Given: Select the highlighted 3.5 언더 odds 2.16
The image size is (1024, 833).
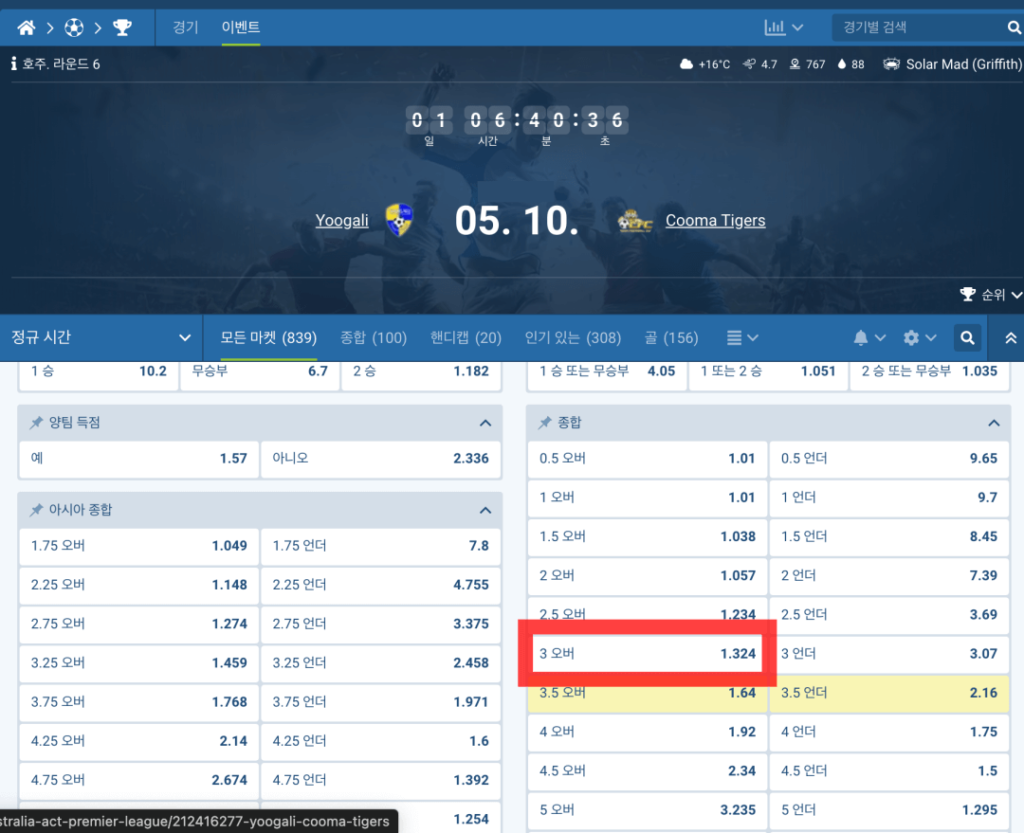Looking at the screenshot, I should [x=889, y=692].
